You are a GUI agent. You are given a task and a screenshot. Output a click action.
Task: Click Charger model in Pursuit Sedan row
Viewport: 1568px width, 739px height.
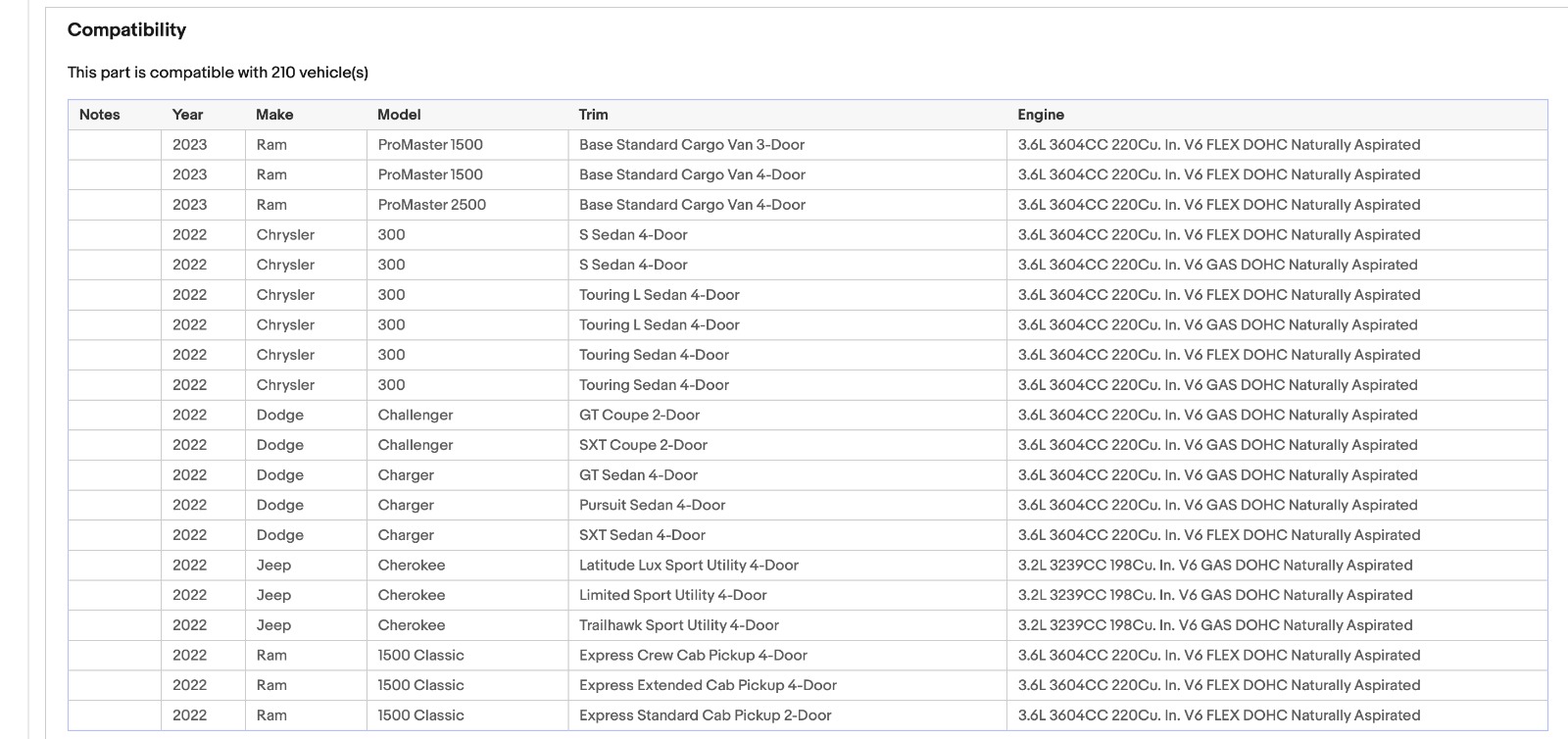[467, 505]
